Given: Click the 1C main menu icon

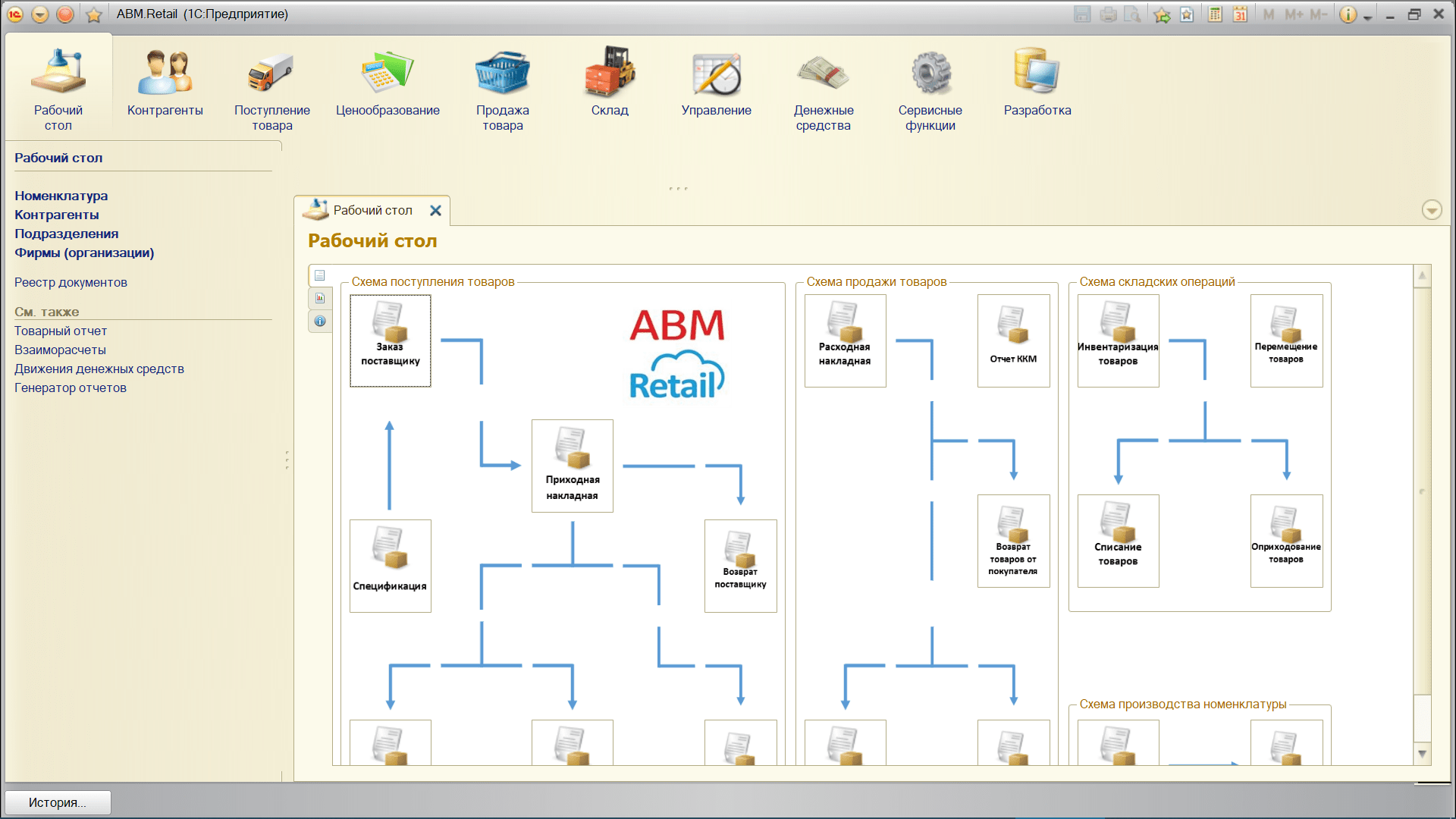Looking at the screenshot, I should tap(15, 14).
